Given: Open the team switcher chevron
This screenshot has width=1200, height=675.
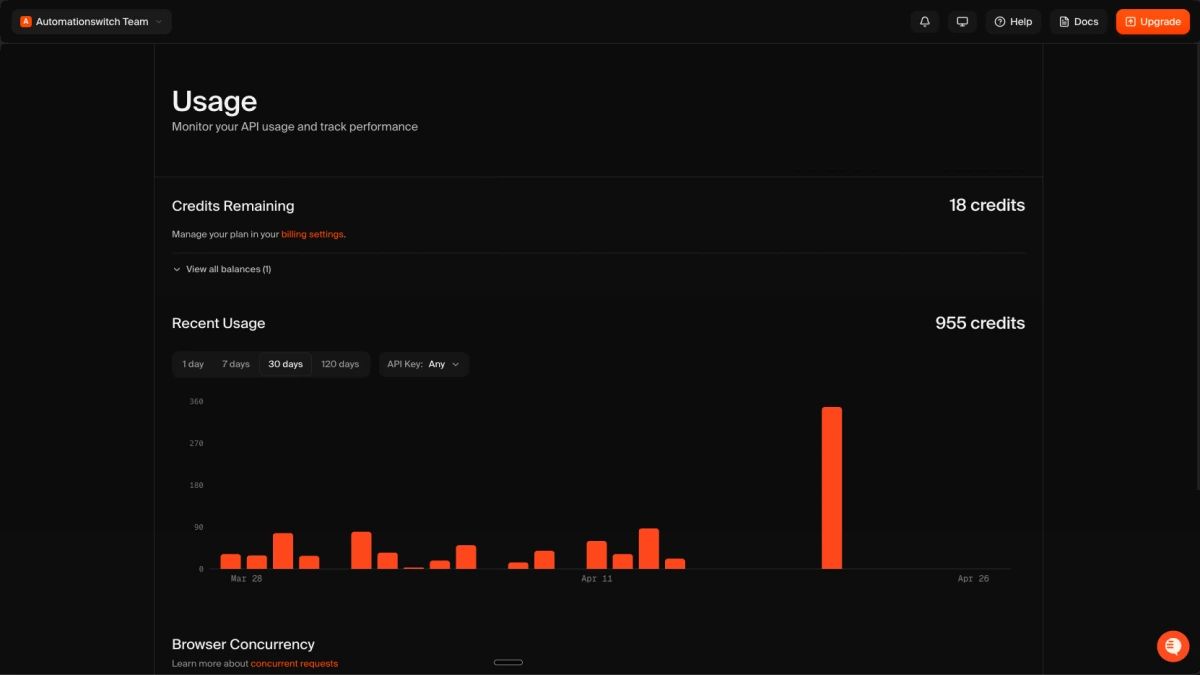Looking at the screenshot, I should coord(160,21).
